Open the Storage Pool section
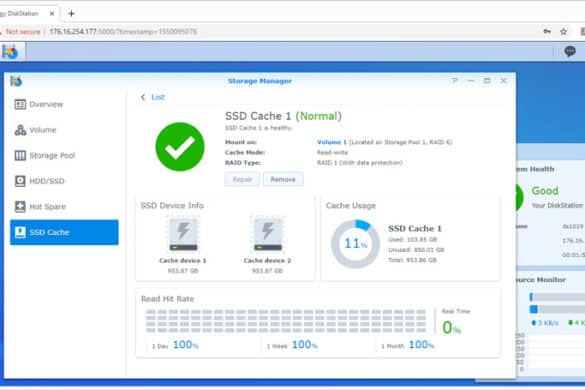This screenshot has width=585, height=390. [x=64, y=155]
